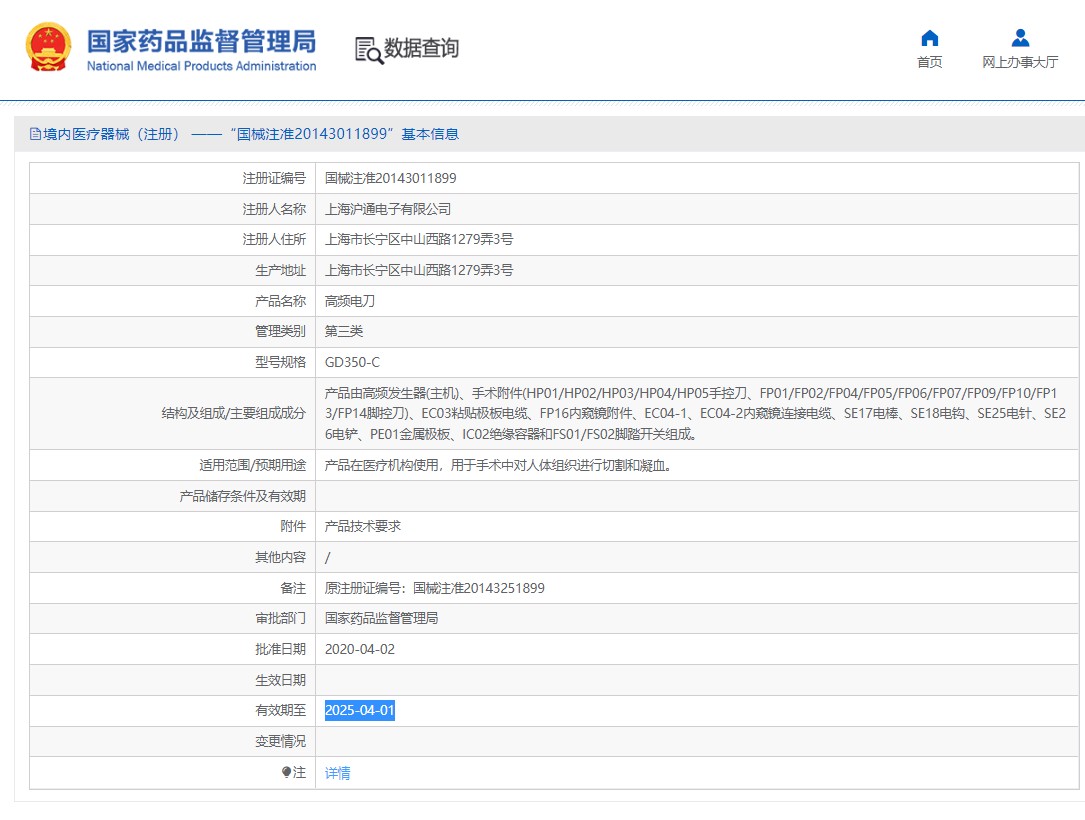Click the 适用范围/预期用途 row label
Screen dimensions: 1085x820
click(x=253, y=466)
